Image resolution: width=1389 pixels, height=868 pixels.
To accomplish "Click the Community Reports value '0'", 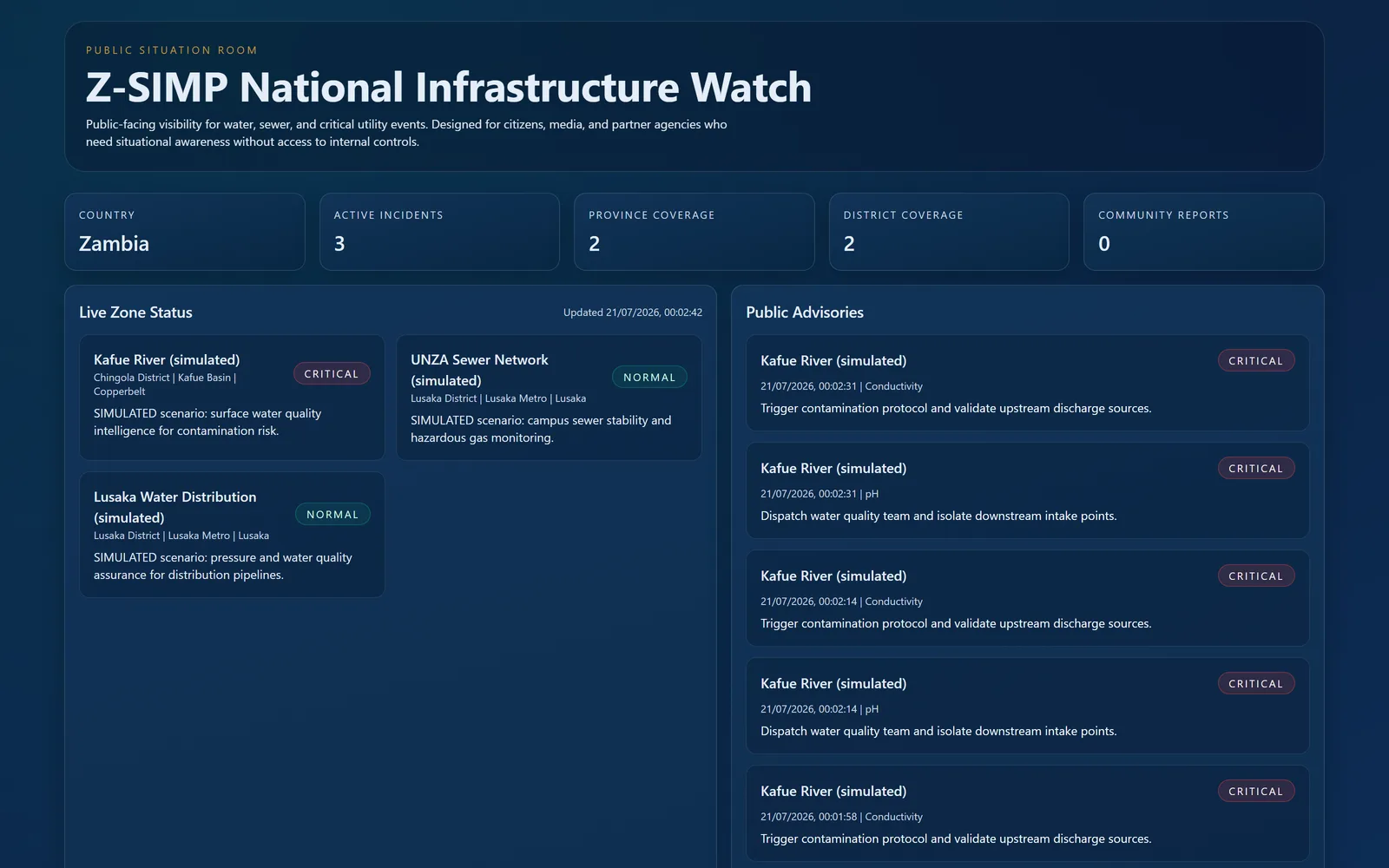I will coord(1104,244).
